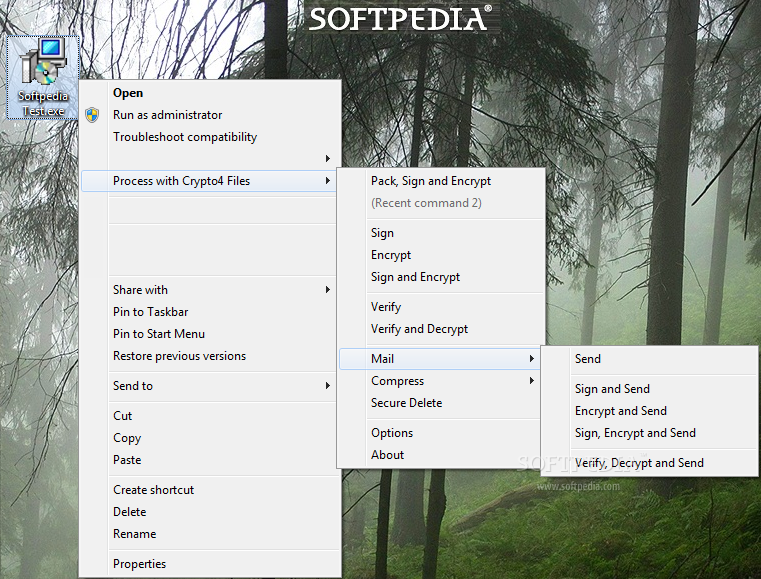Open the Share with submenu arrow
Viewport: 761px width, 579px height.
328,290
